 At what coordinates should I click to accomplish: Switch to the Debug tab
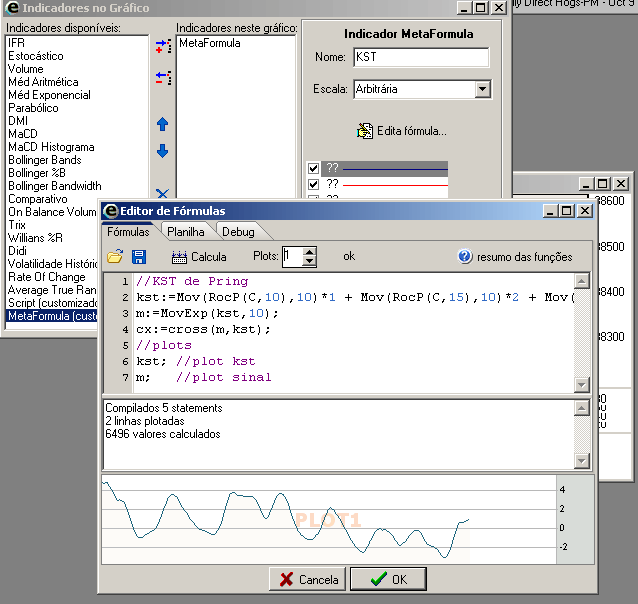point(237,232)
